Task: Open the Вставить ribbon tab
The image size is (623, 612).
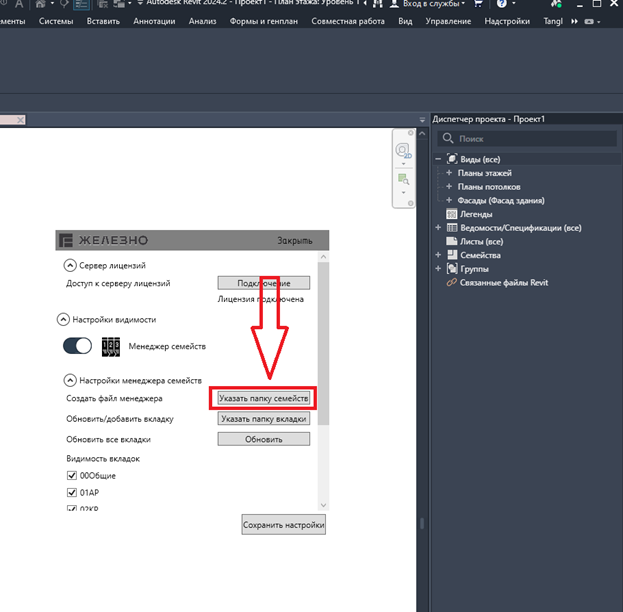Action: tap(103, 21)
